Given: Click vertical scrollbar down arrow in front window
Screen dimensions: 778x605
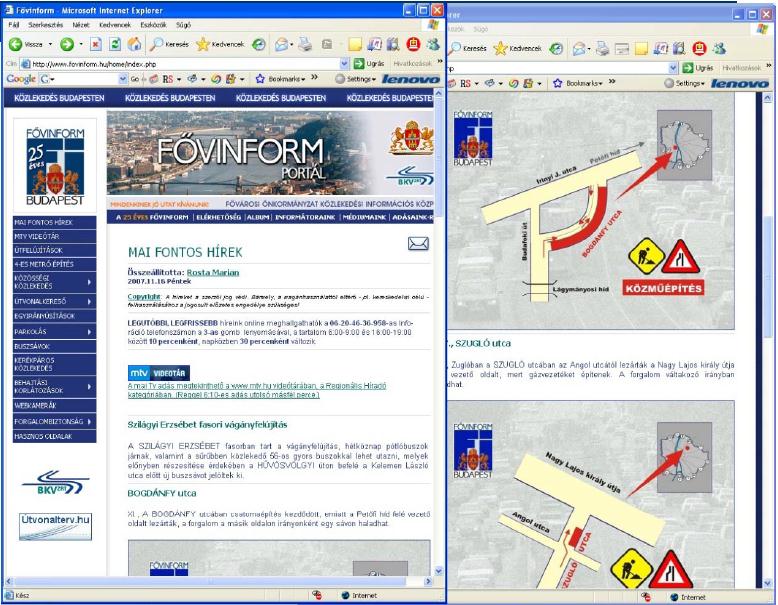Looking at the screenshot, I should pos(438,571).
